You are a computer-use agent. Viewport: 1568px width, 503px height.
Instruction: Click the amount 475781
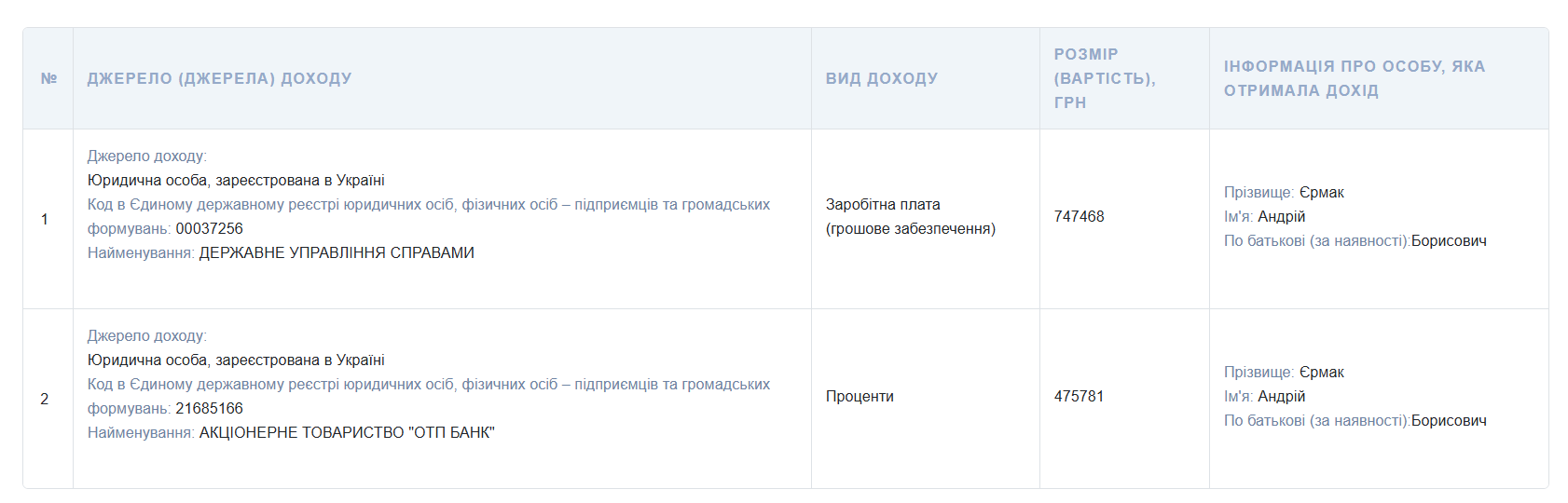(x=1079, y=396)
